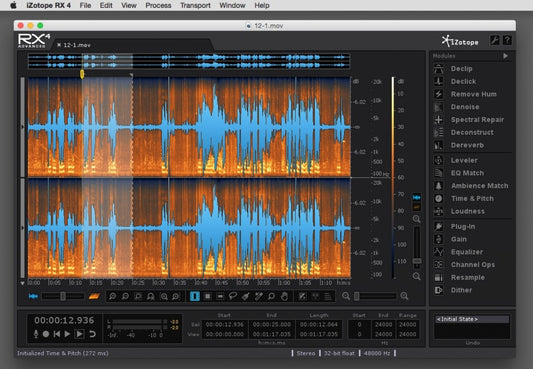533x369 pixels.
Task: Click zoom in horizontally magnifier
Action: pos(404,296)
